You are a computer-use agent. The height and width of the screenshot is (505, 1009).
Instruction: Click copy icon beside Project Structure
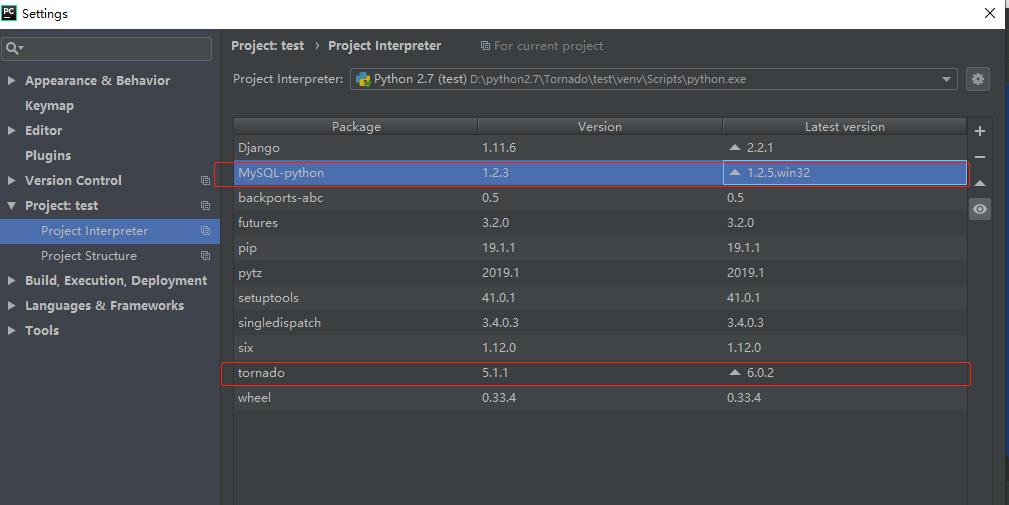[x=205, y=256]
